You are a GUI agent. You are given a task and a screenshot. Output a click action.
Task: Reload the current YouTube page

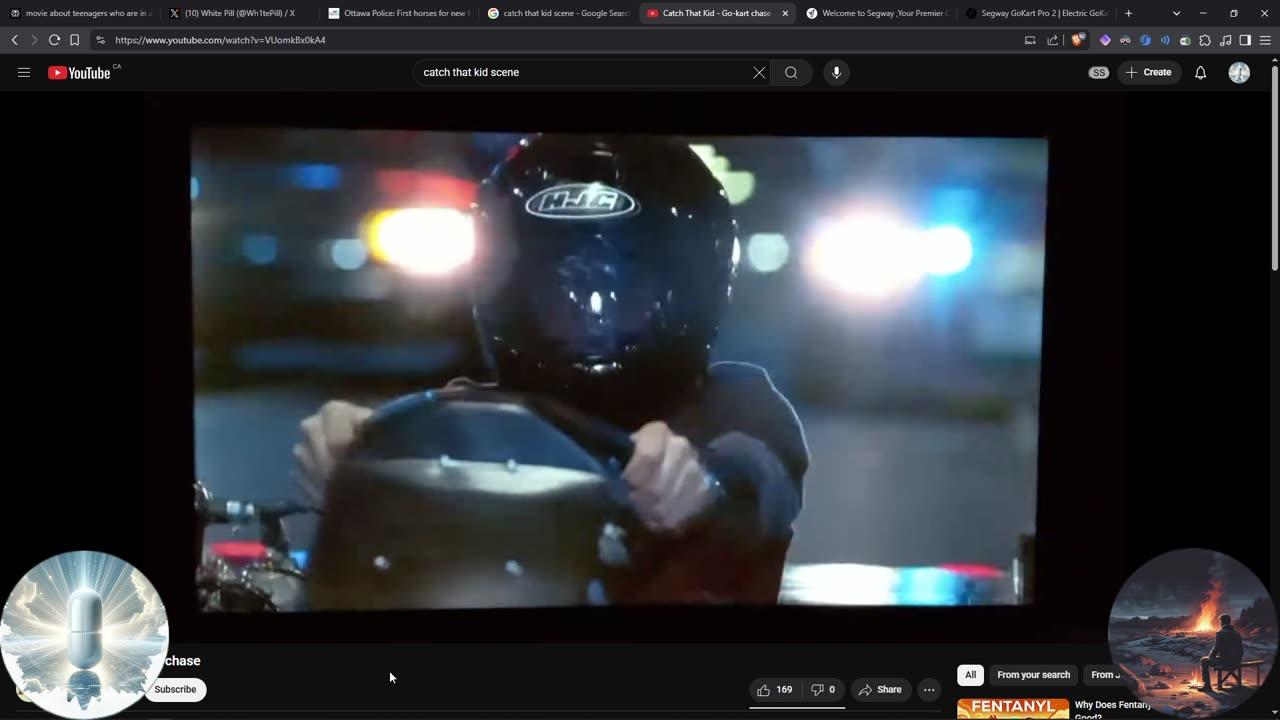click(54, 40)
